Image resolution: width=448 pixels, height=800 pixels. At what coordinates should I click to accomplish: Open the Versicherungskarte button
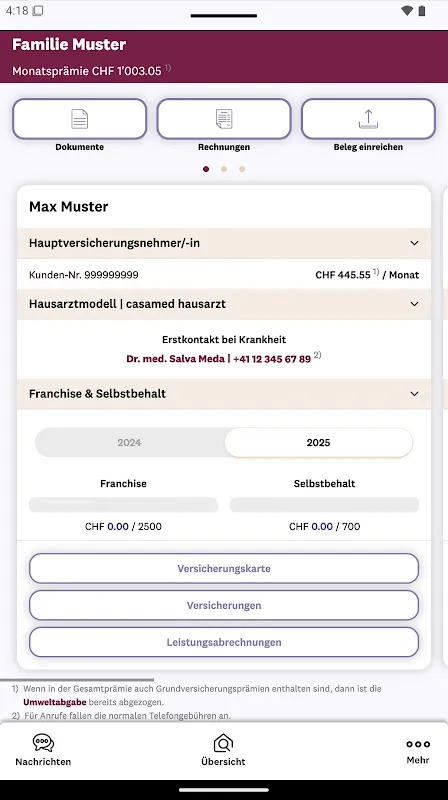224,568
